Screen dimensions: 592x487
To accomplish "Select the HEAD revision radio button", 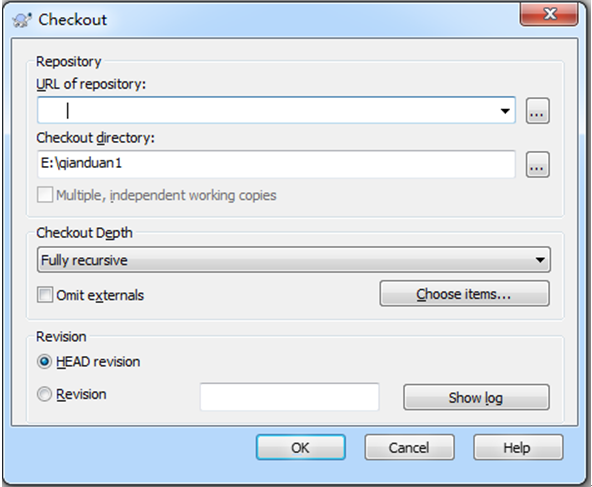I will 44,362.
